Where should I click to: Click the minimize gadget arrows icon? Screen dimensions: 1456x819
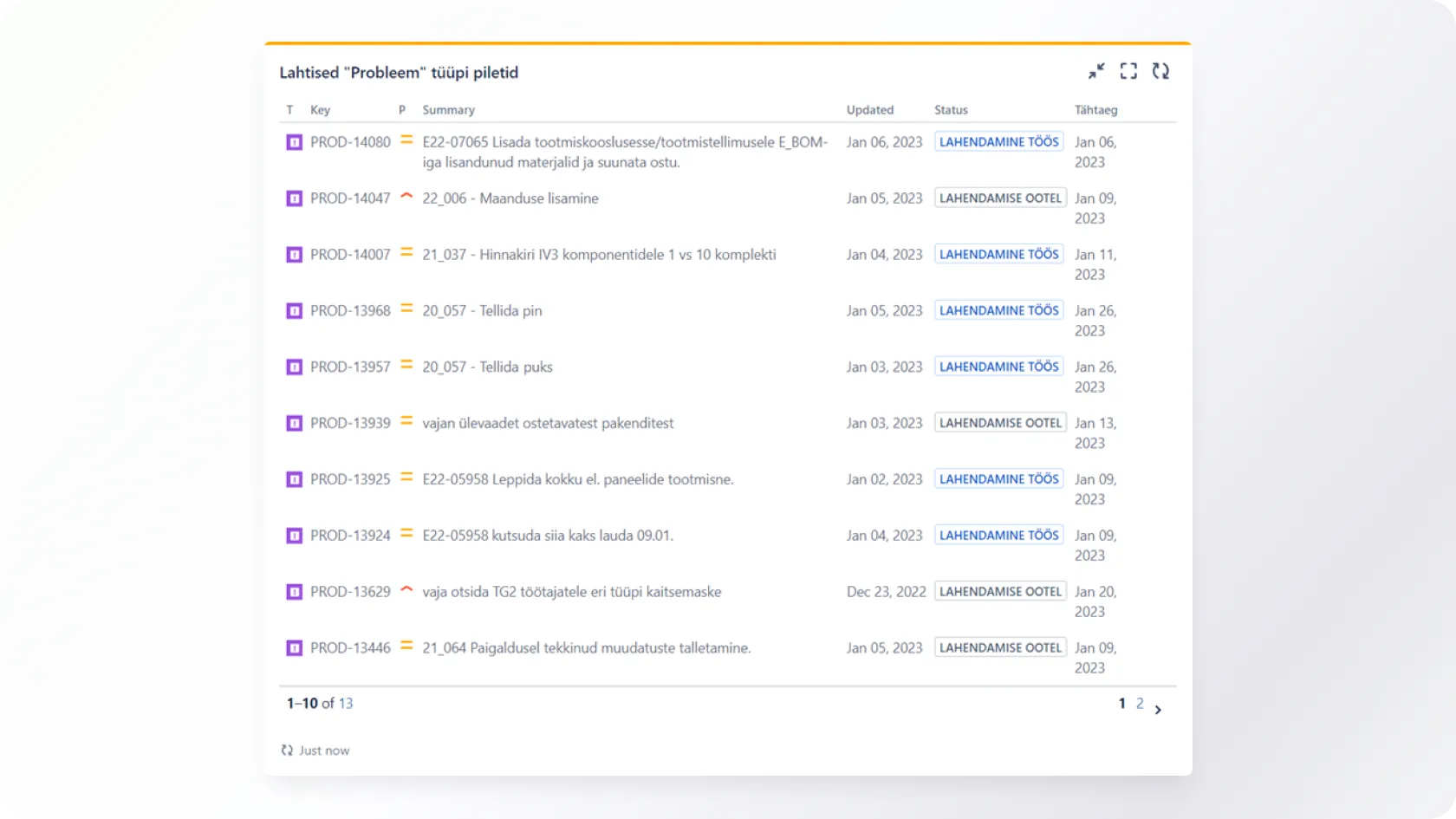point(1096,71)
